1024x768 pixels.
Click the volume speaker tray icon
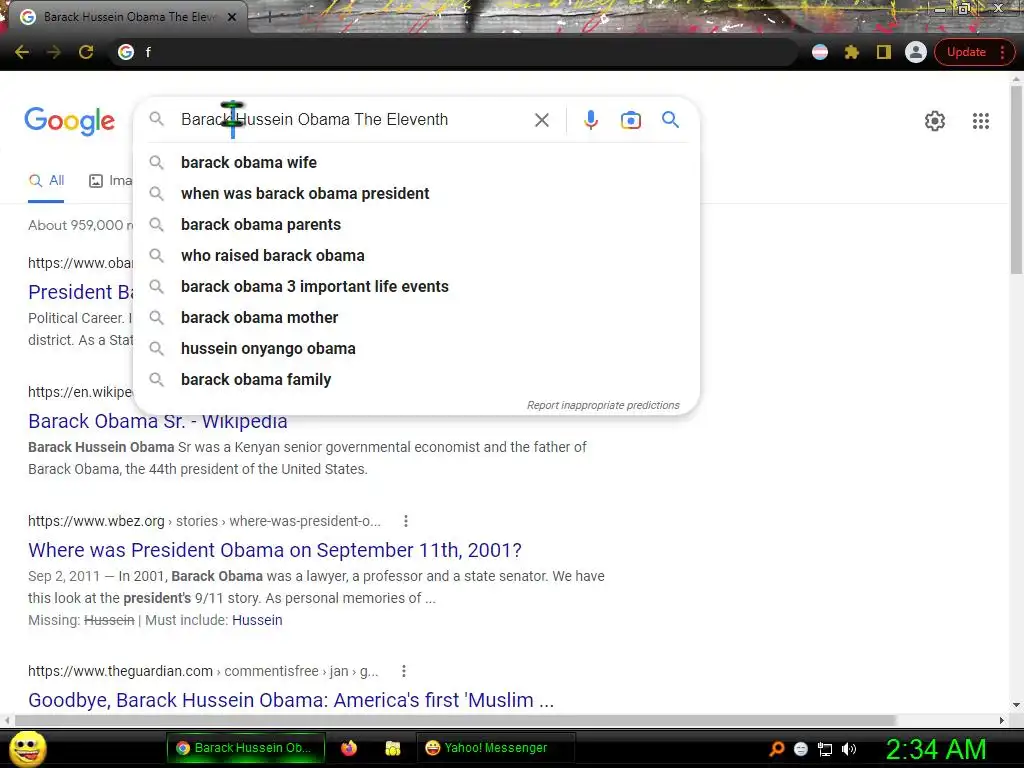[849, 749]
